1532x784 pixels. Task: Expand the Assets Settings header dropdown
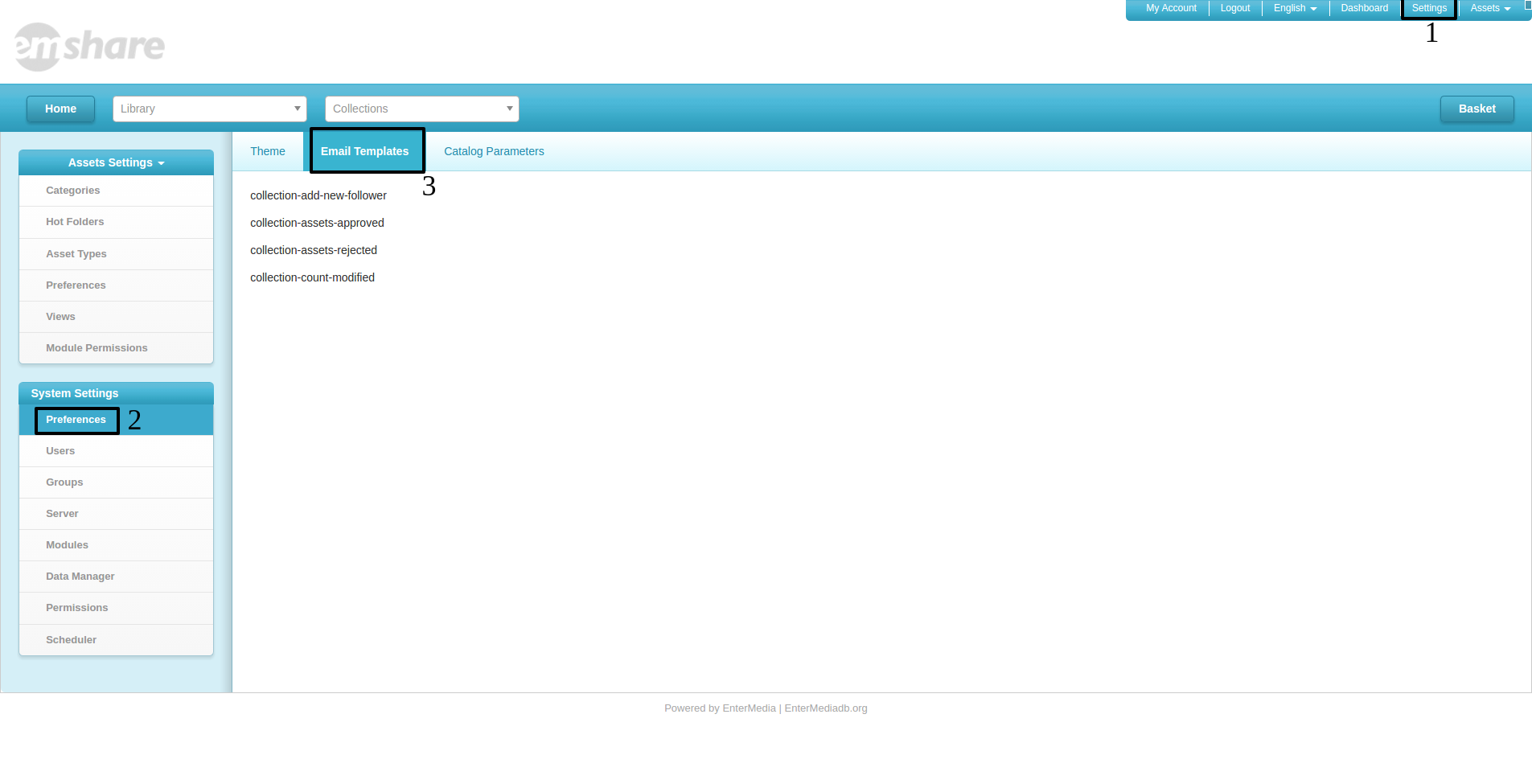(117, 162)
